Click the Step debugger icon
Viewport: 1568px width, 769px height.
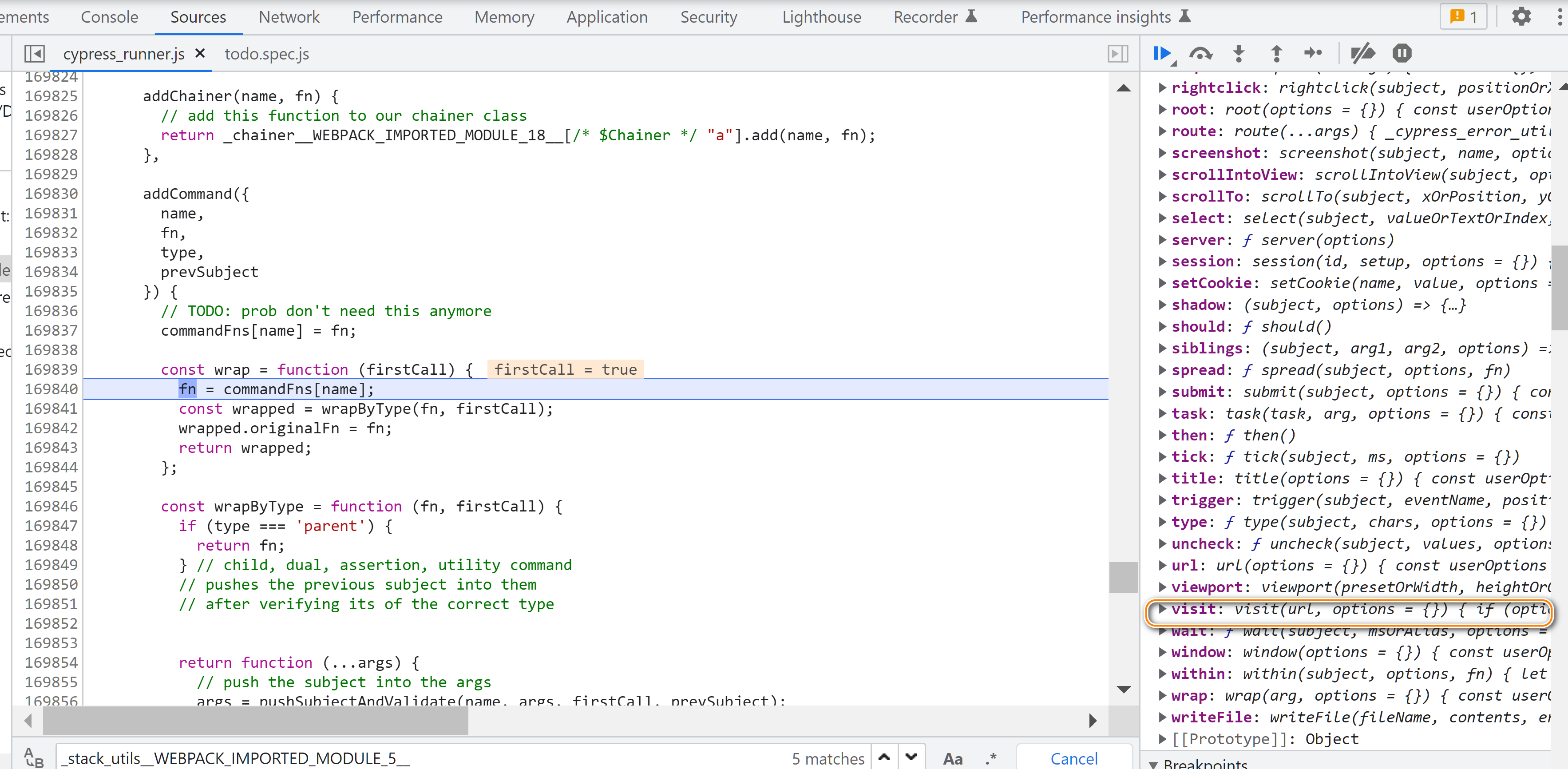(x=1314, y=54)
